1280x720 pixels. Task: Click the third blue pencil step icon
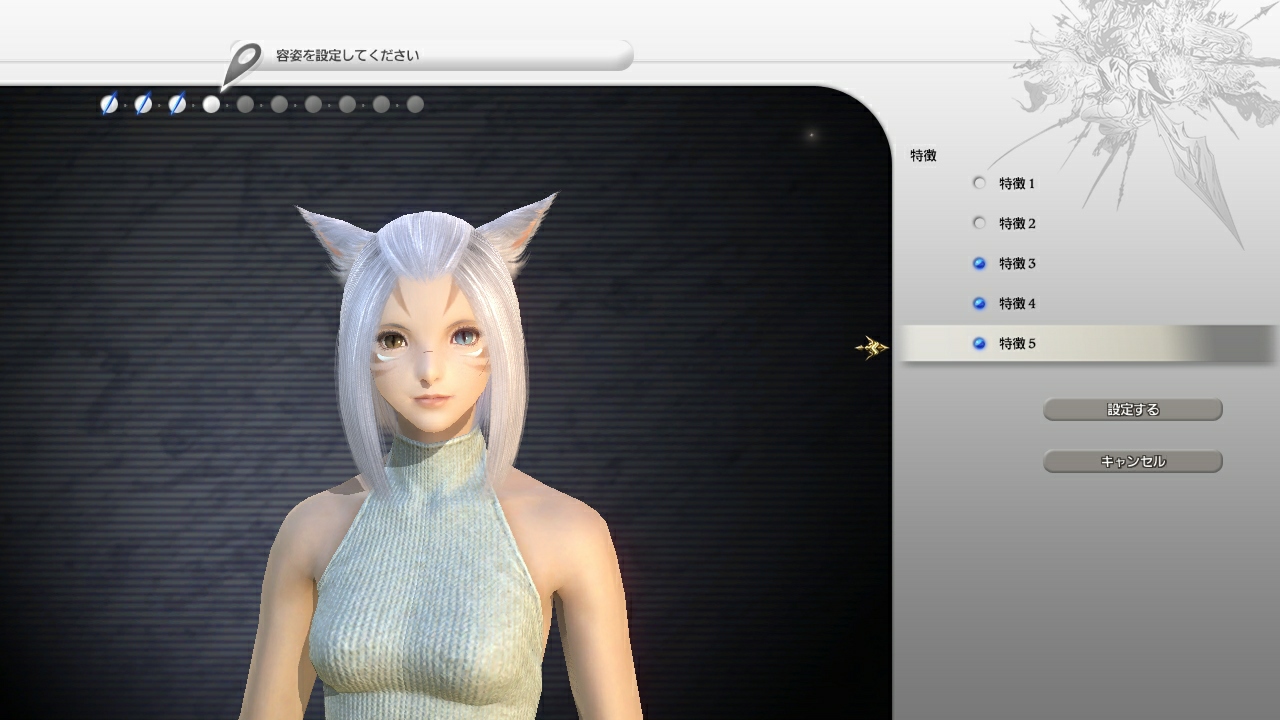[178, 103]
